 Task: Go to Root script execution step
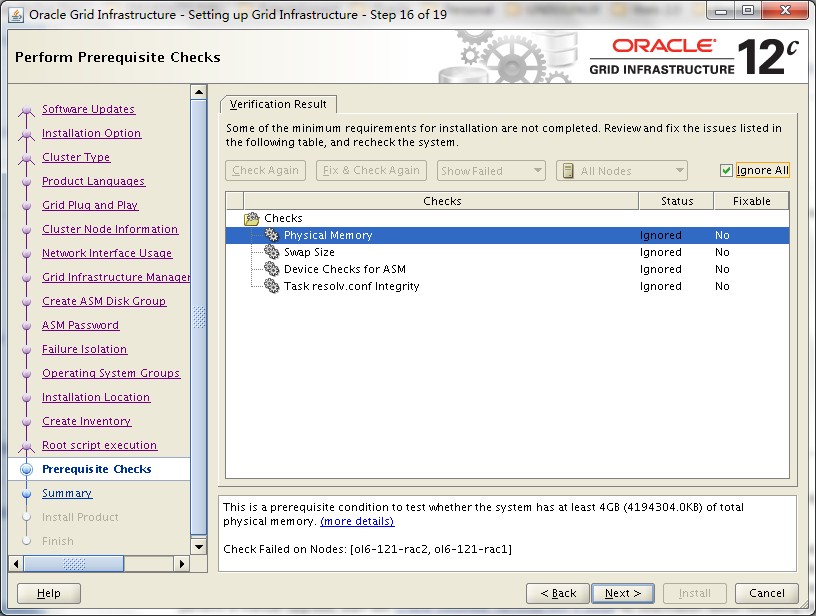[99, 445]
